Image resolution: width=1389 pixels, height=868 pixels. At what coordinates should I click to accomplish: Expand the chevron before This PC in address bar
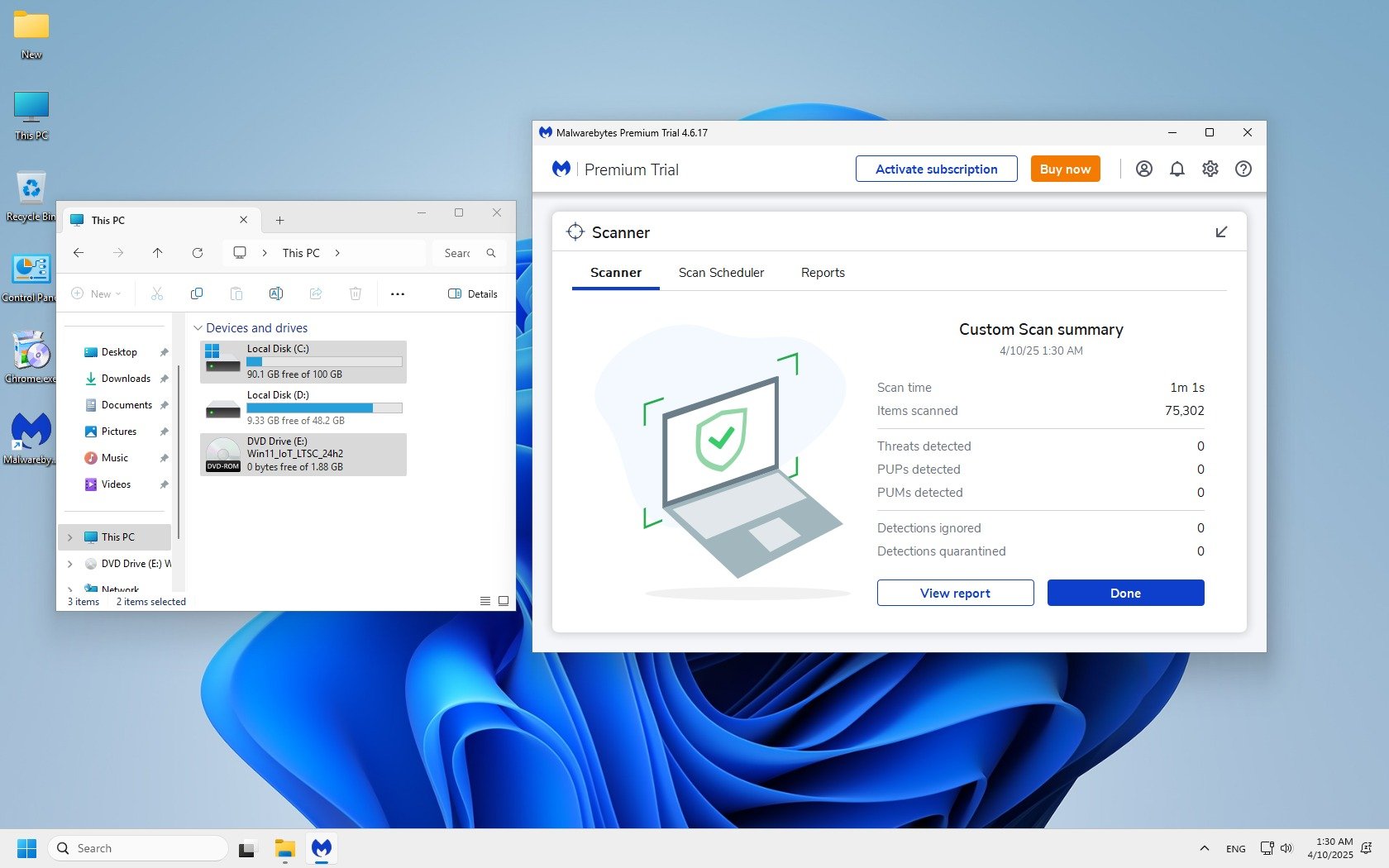pos(265,253)
